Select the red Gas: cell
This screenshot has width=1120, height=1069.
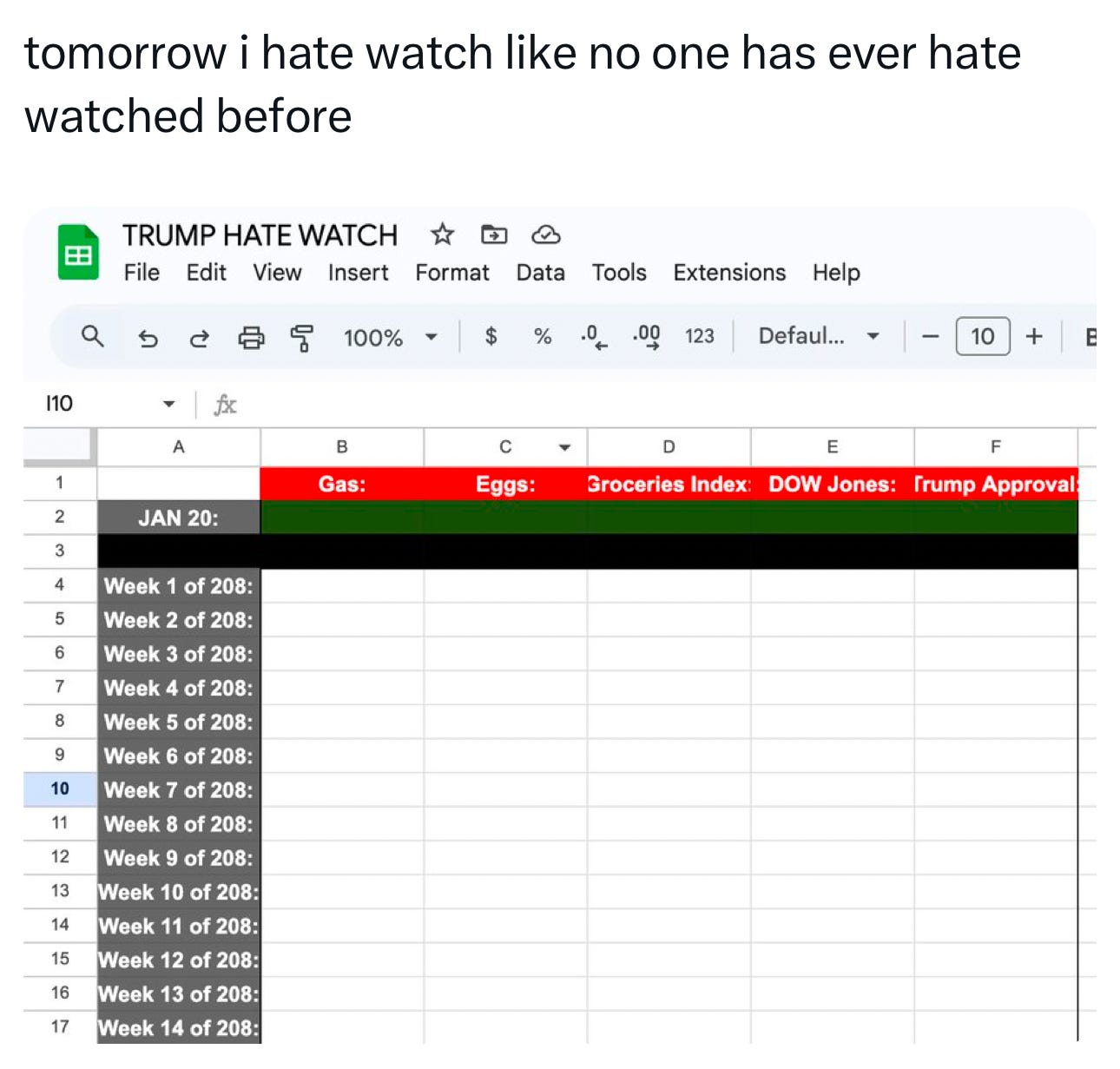point(342,484)
